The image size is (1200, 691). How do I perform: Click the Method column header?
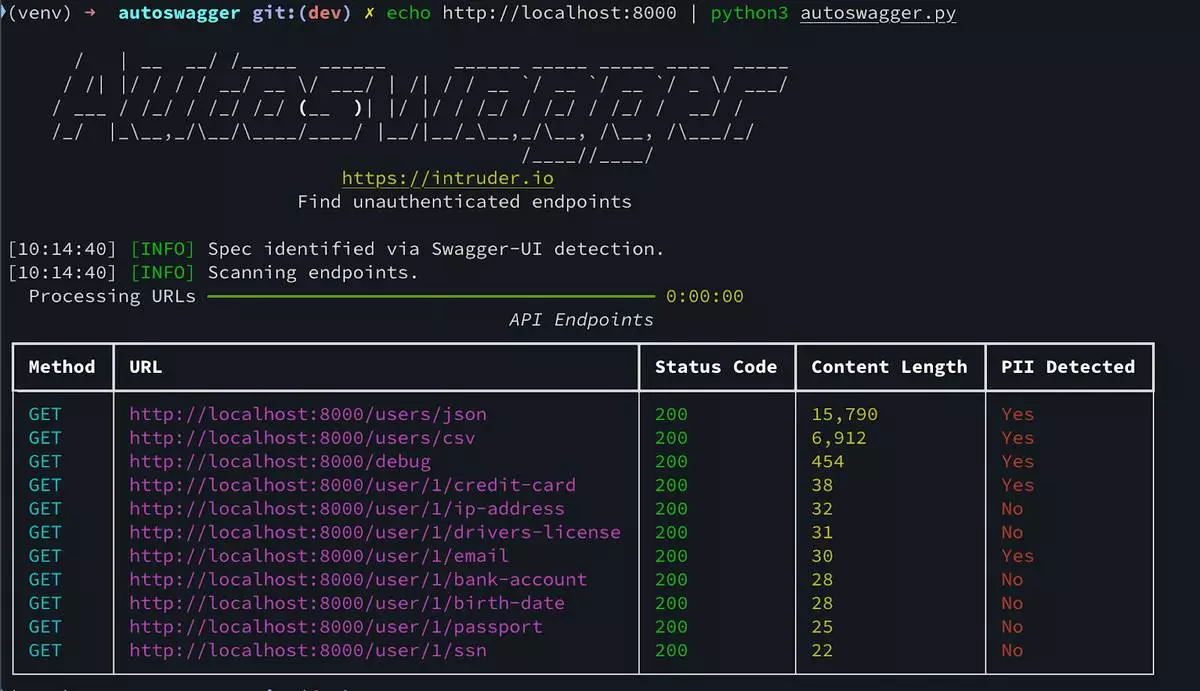pyautogui.click(x=62, y=367)
